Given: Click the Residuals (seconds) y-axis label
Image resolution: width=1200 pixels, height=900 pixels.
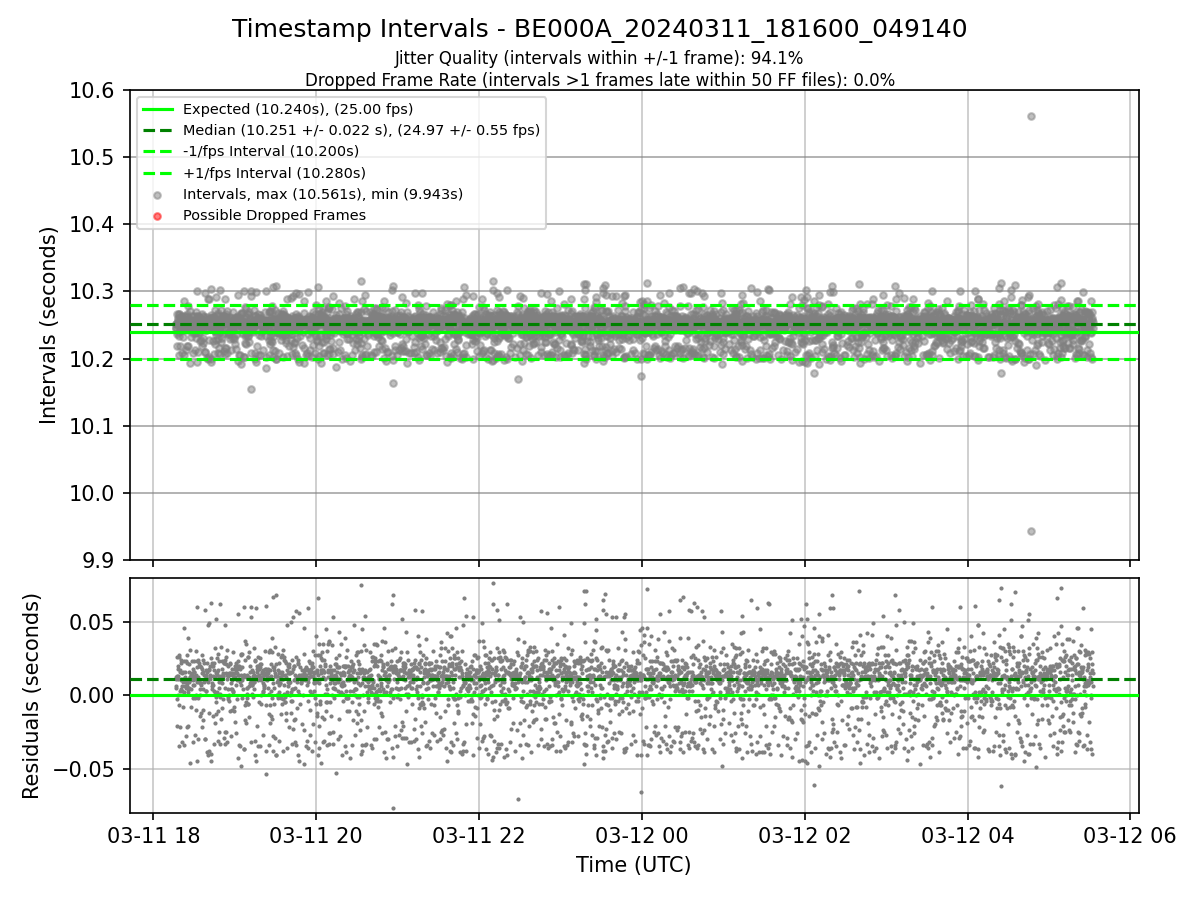Looking at the screenshot, I should click(x=31, y=696).
